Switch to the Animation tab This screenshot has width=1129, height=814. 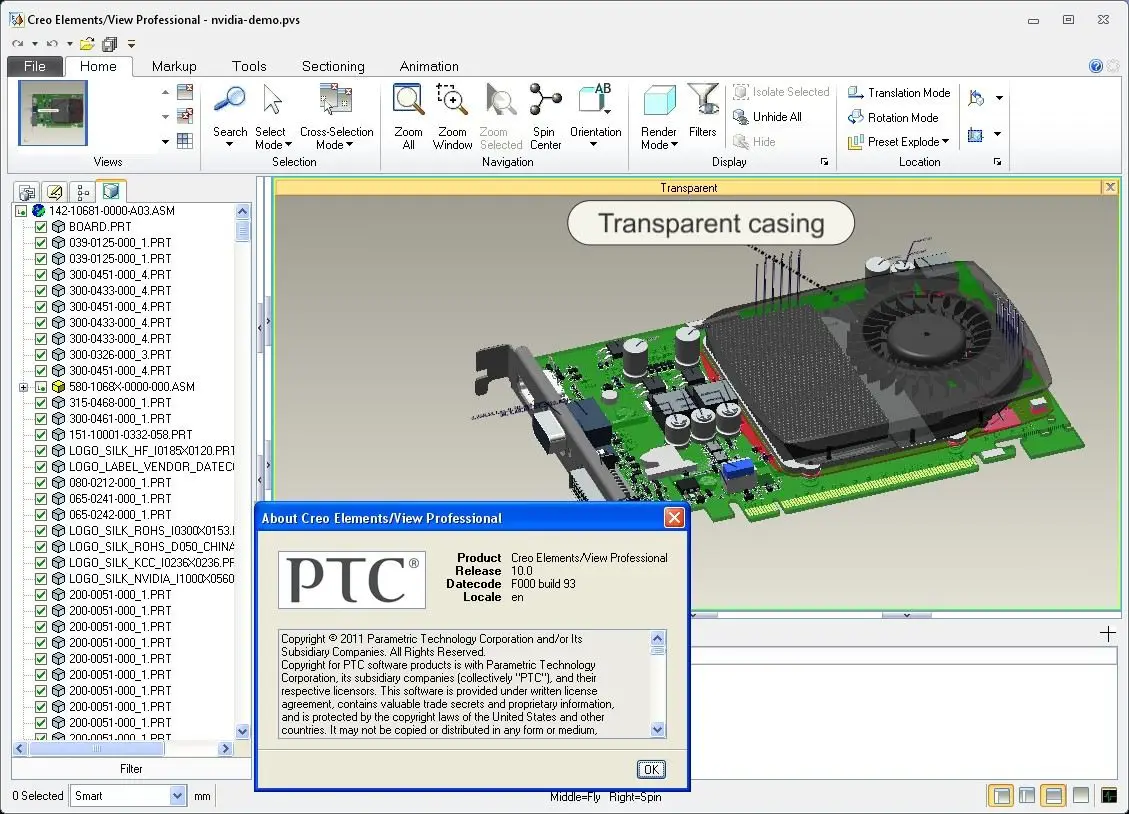[x=429, y=66]
